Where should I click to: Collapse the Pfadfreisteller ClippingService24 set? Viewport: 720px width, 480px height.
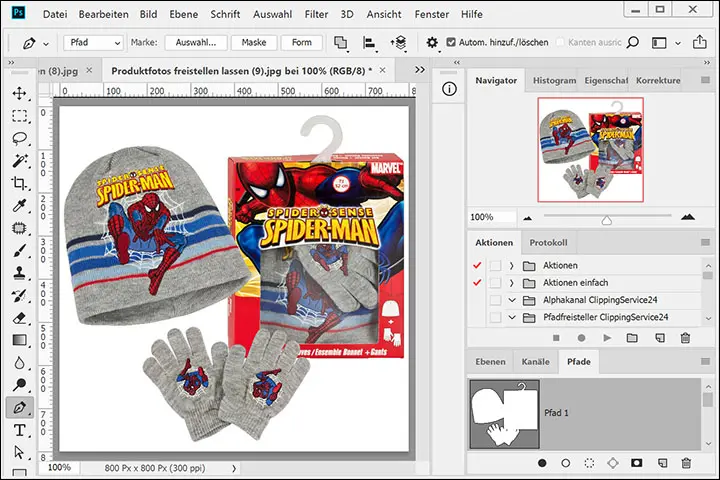pyautogui.click(x=511, y=318)
